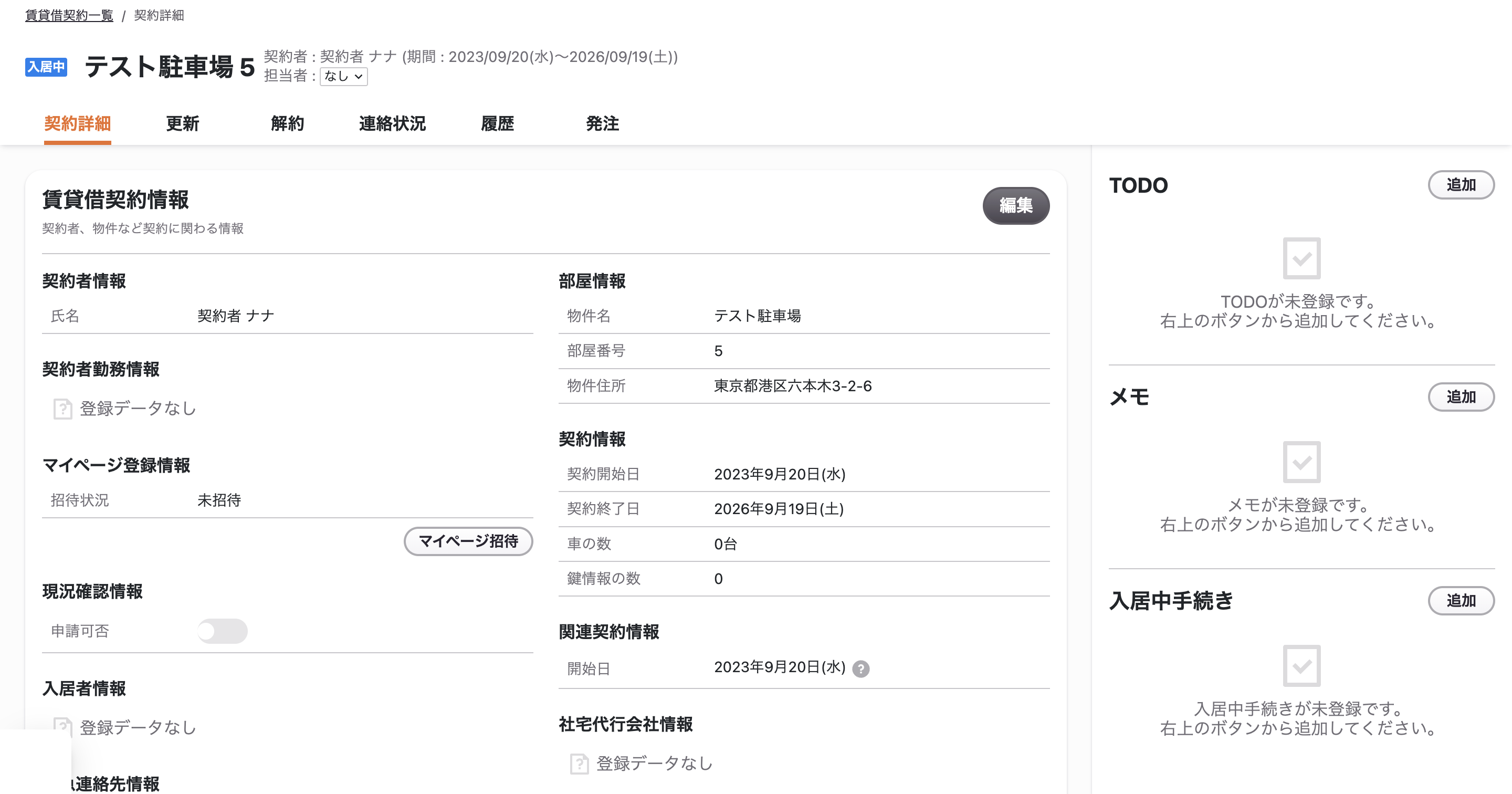Switch to the 更新 tab
This screenshot has width=1512, height=794.
(183, 124)
